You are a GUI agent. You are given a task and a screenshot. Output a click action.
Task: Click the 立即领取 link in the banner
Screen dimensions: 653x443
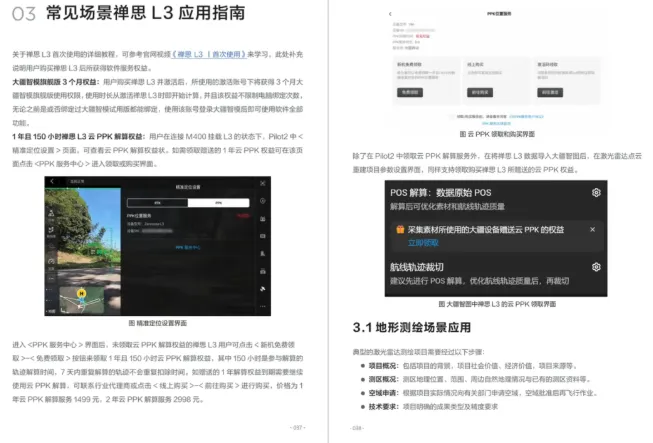click(423, 243)
